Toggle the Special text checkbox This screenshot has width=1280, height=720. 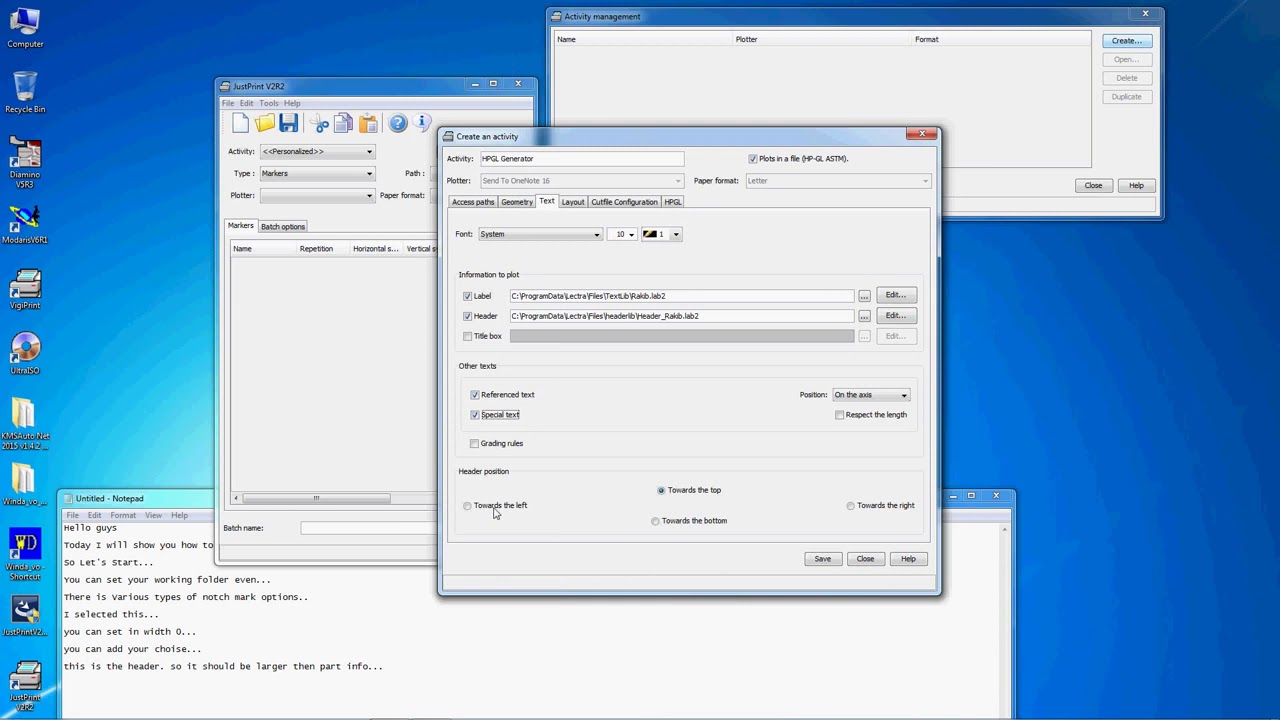coord(475,415)
